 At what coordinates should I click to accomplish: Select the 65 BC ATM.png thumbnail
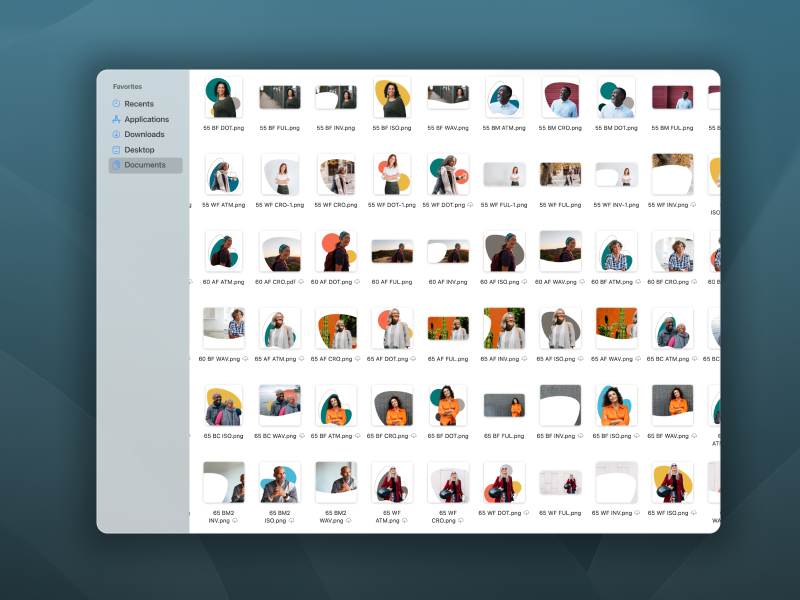pos(672,328)
